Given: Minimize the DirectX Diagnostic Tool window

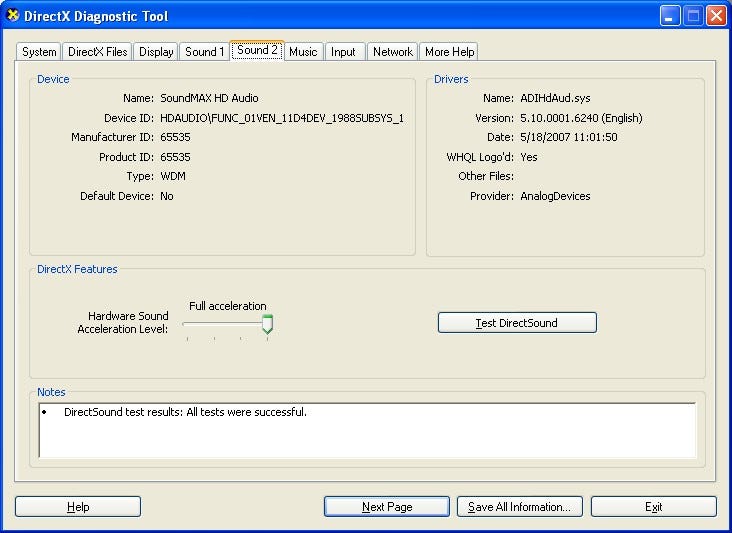Looking at the screenshot, I should [x=669, y=16].
